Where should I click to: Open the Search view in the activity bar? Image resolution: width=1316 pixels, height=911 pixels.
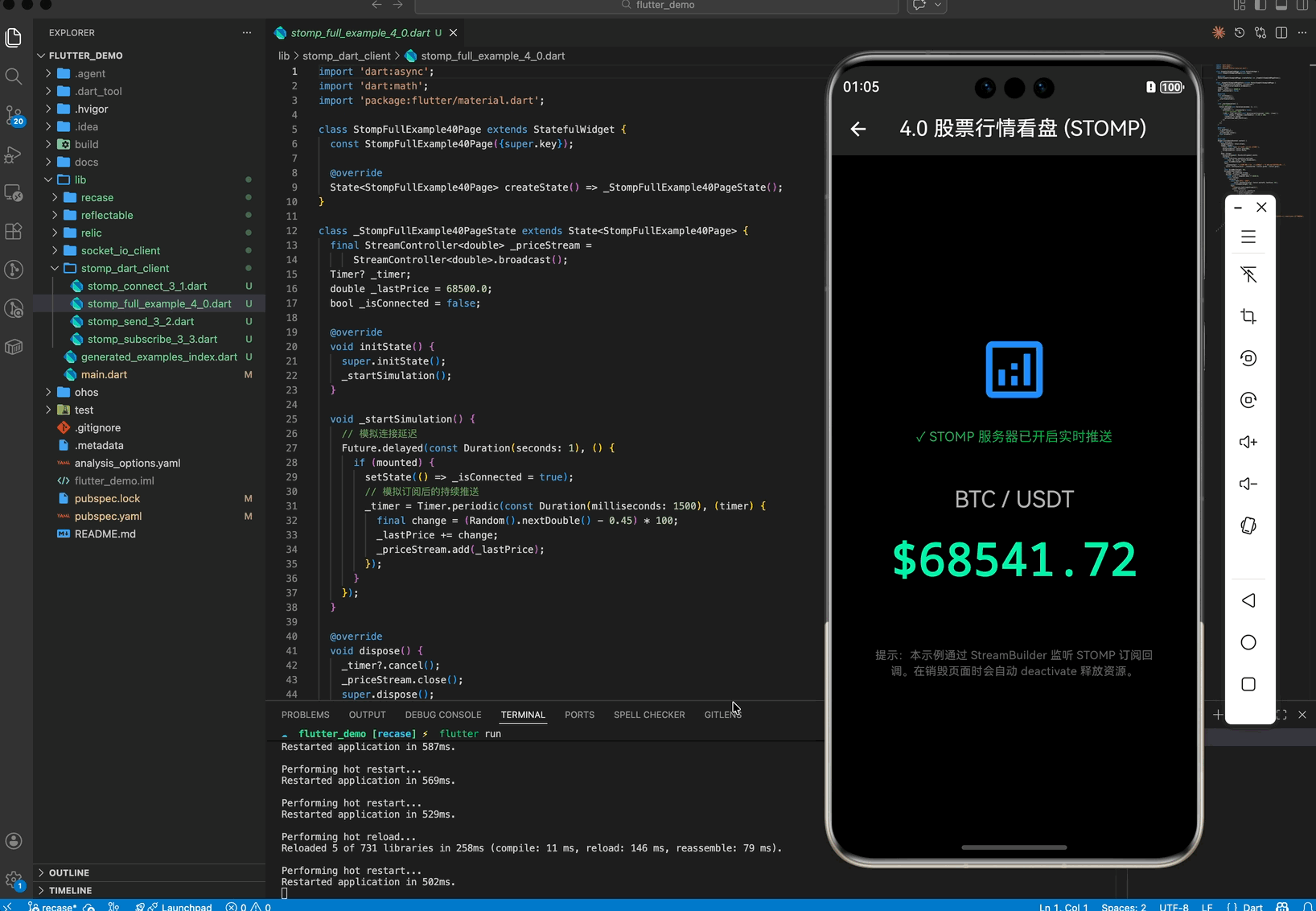point(14,76)
